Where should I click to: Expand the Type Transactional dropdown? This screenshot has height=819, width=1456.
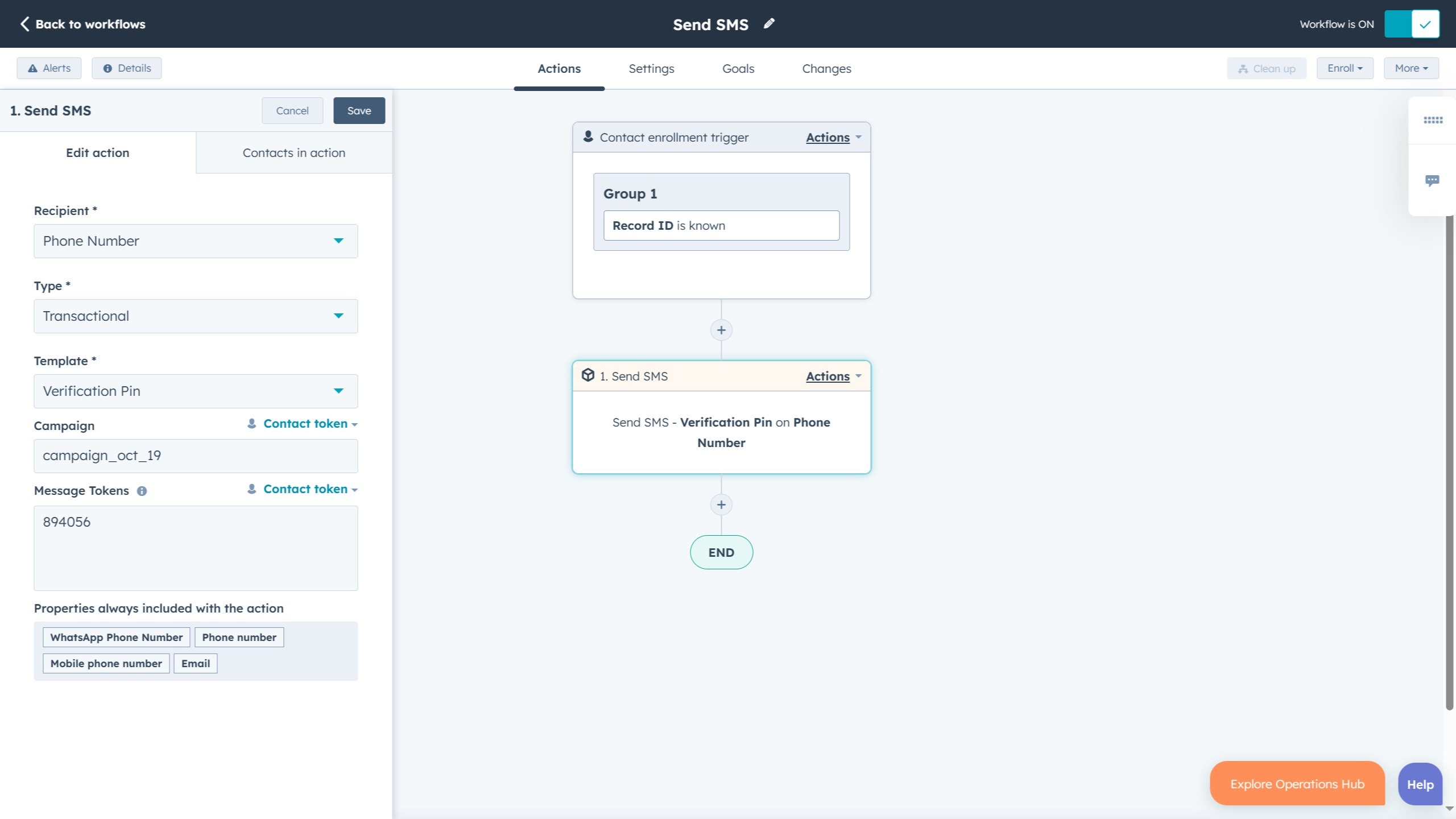[x=196, y=316]
